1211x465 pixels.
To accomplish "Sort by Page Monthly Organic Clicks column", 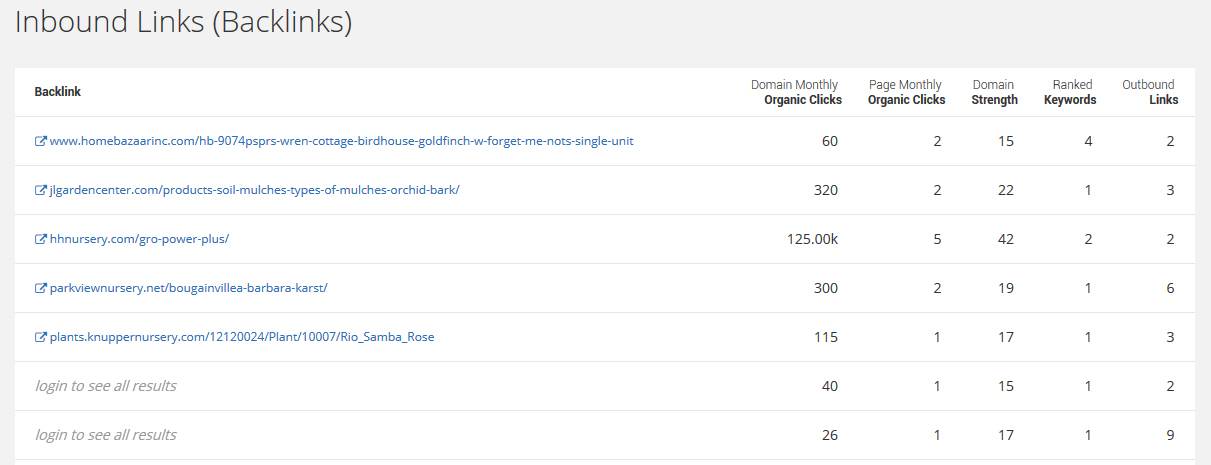I will (906, 92).
